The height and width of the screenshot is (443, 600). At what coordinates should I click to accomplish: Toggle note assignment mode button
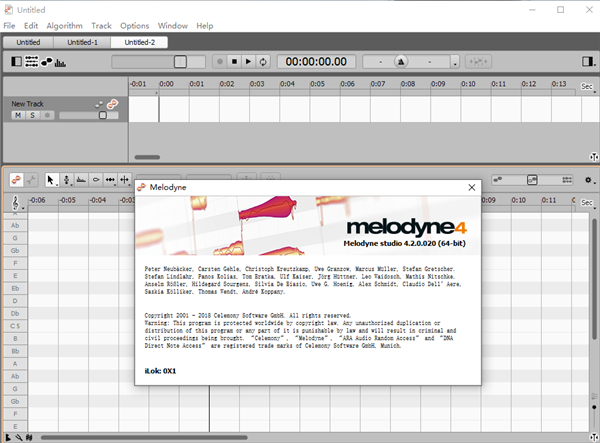31,180
